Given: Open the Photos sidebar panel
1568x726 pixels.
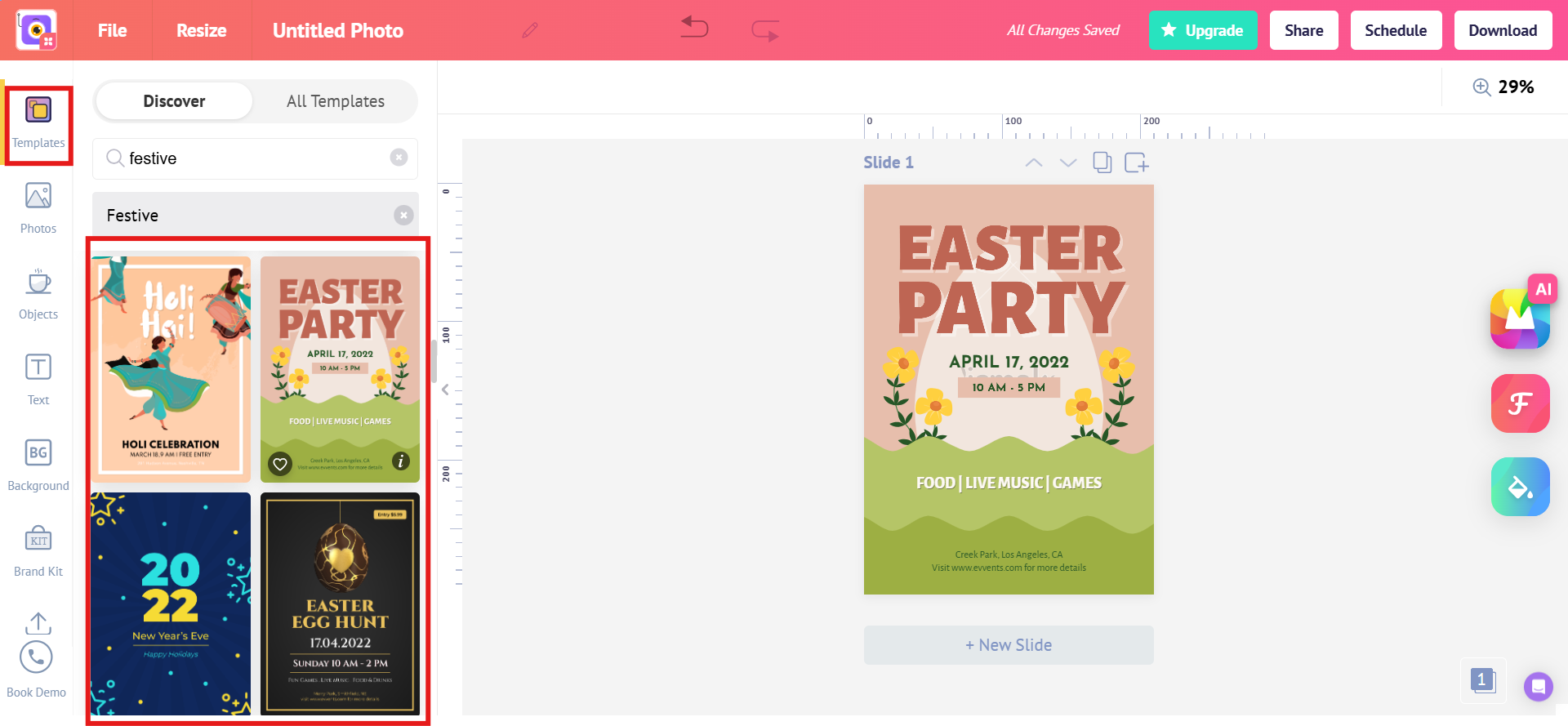Looking at the screenshot, I should coord(38,209).
